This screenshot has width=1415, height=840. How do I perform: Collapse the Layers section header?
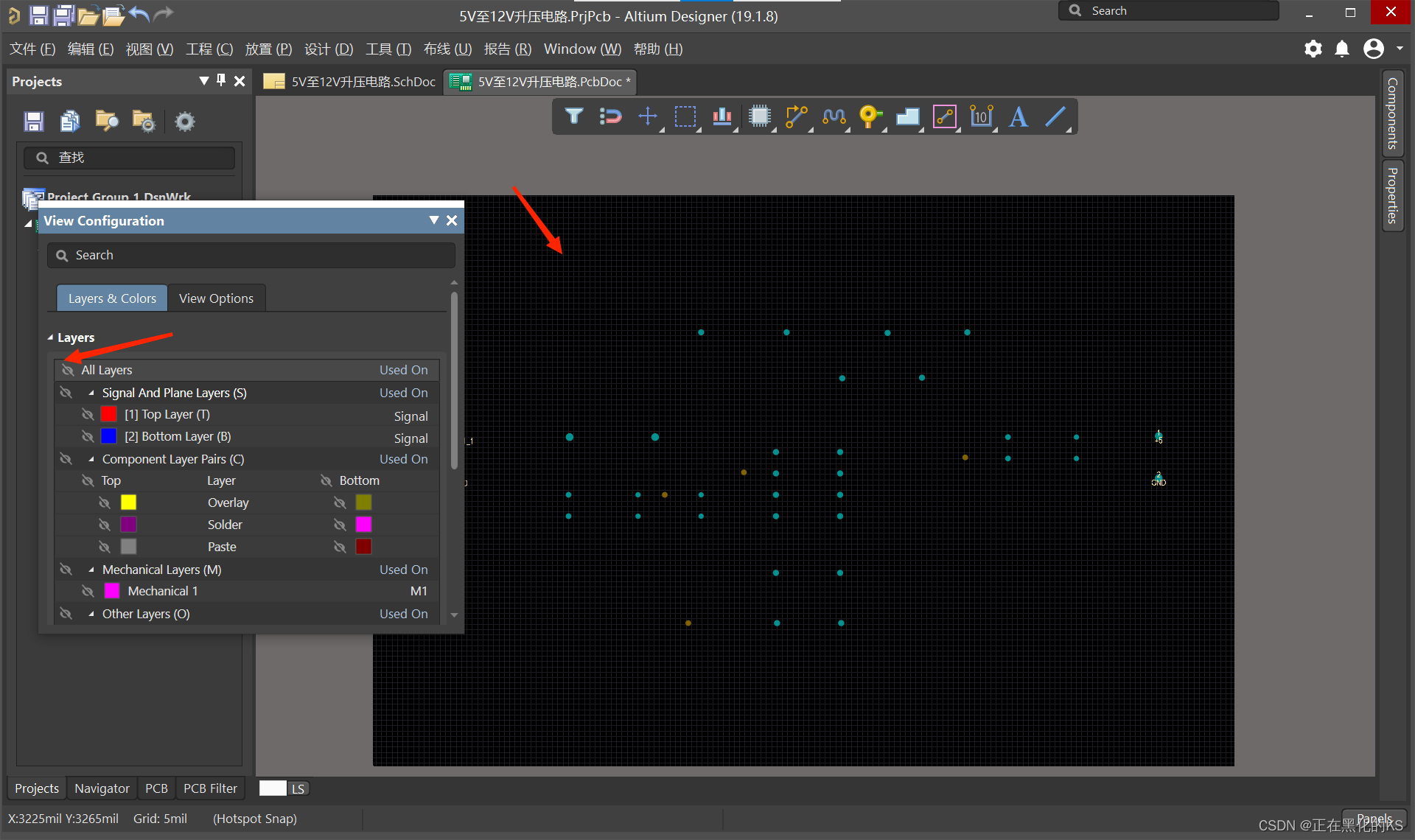click(51, 337)
